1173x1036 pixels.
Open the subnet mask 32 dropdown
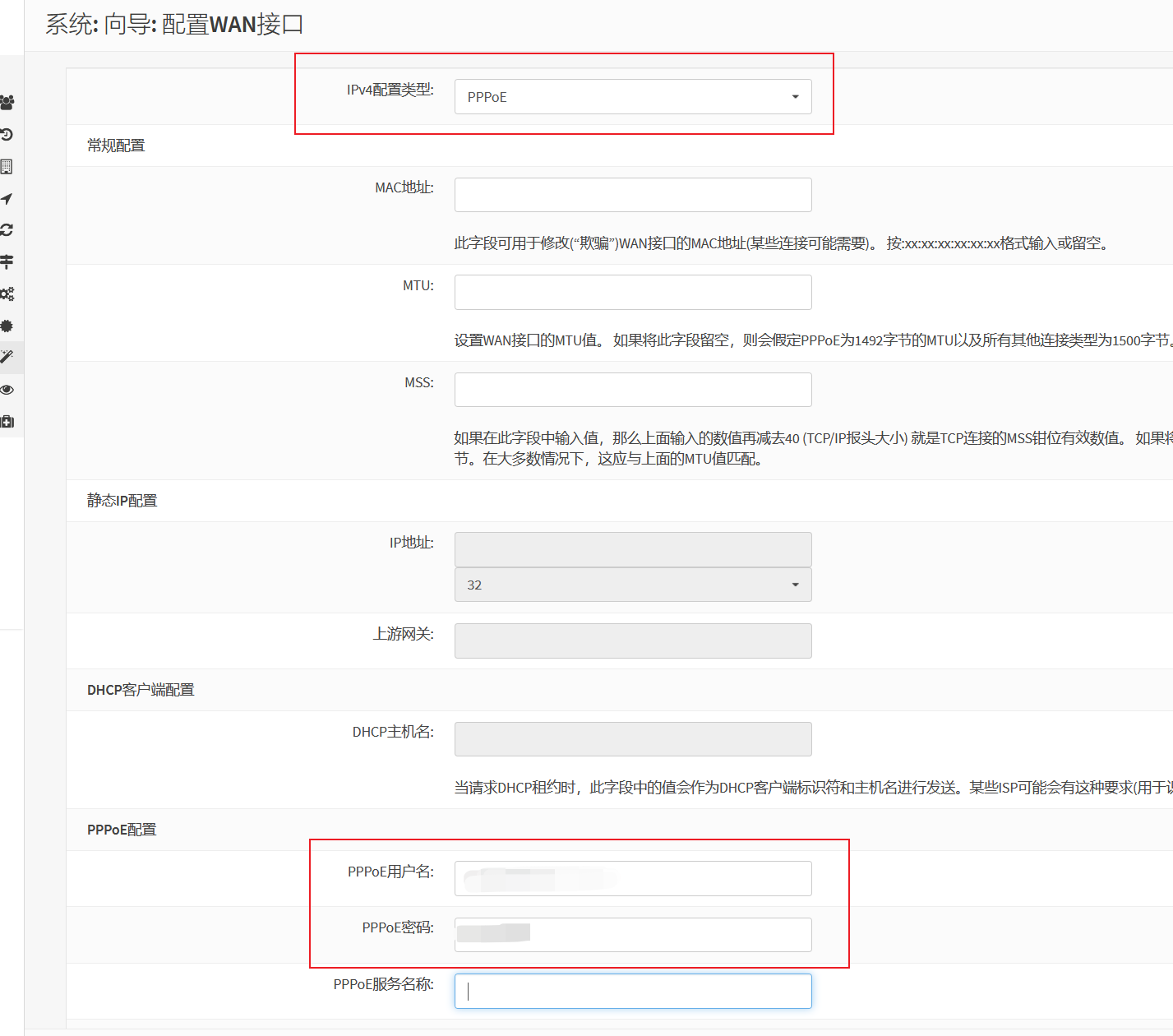[x=633, y=585]
